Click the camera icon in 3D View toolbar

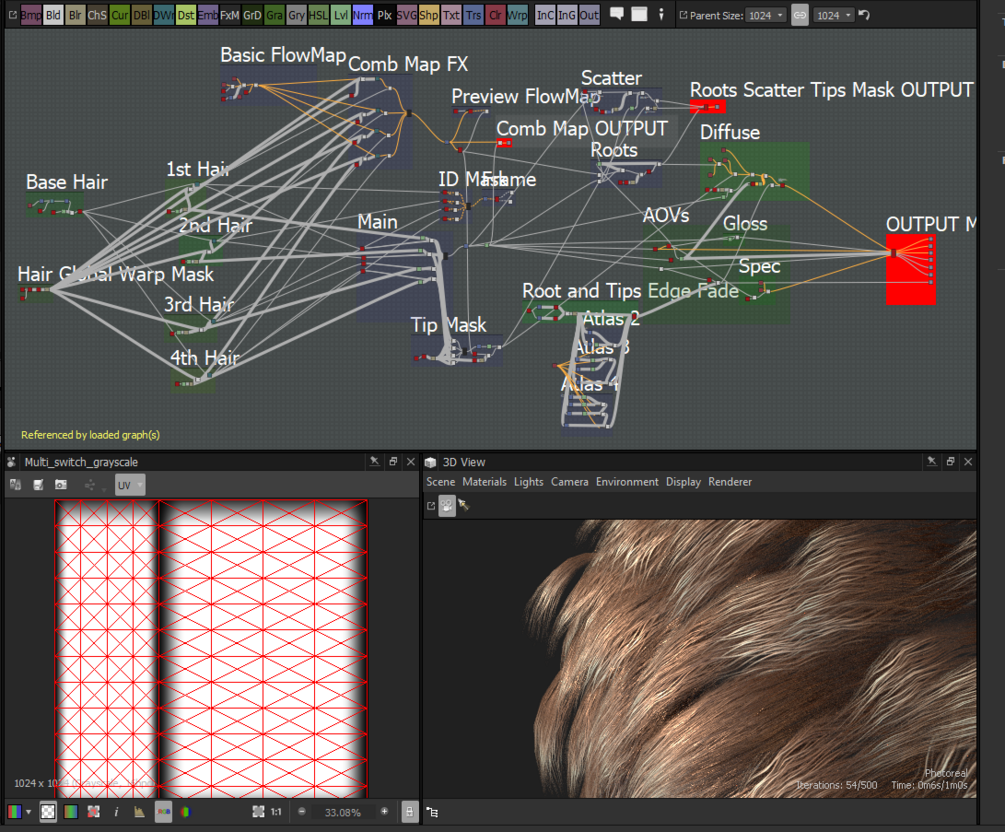coord(447,506)
